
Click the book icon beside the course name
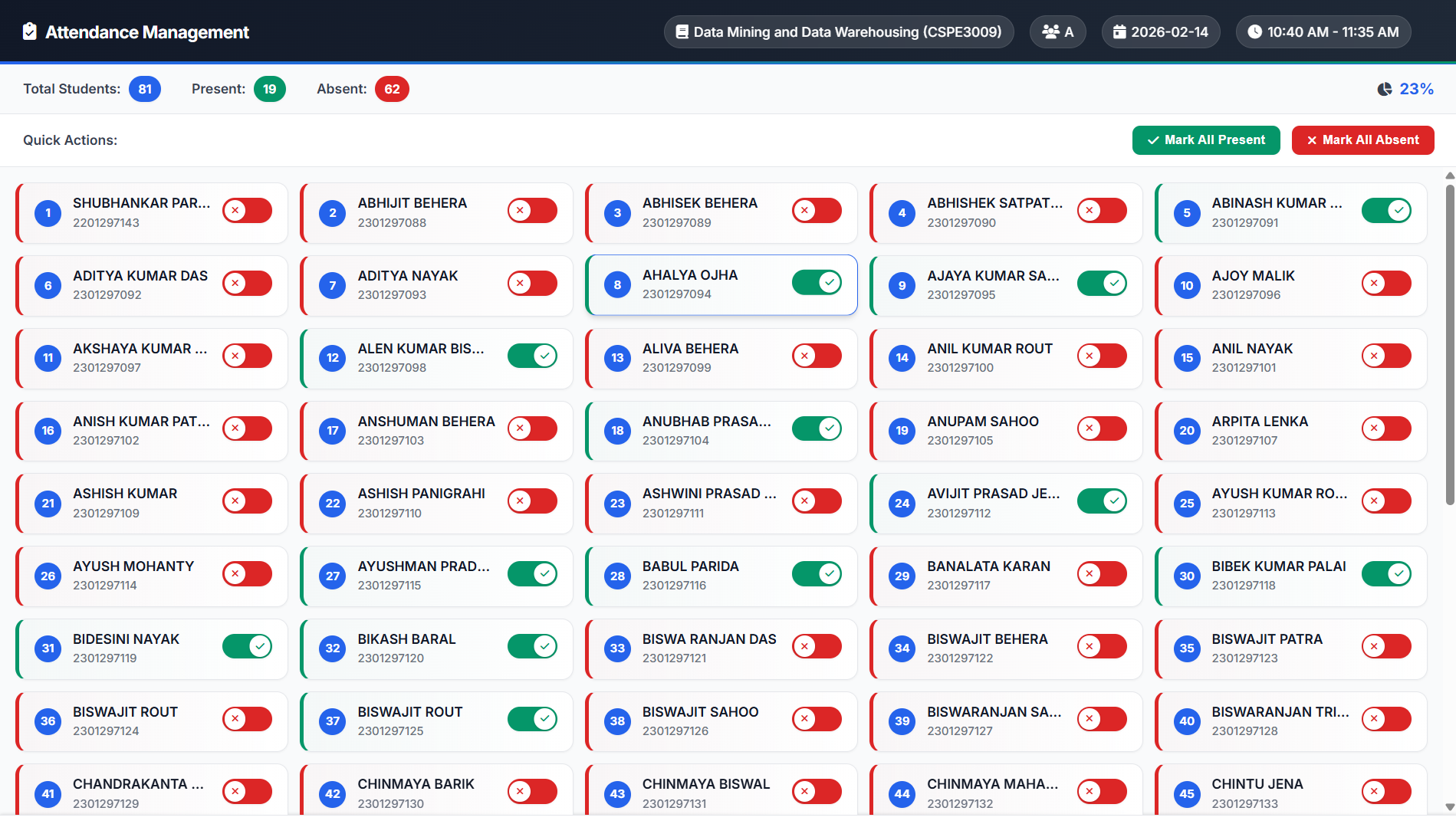coord(682,31)
